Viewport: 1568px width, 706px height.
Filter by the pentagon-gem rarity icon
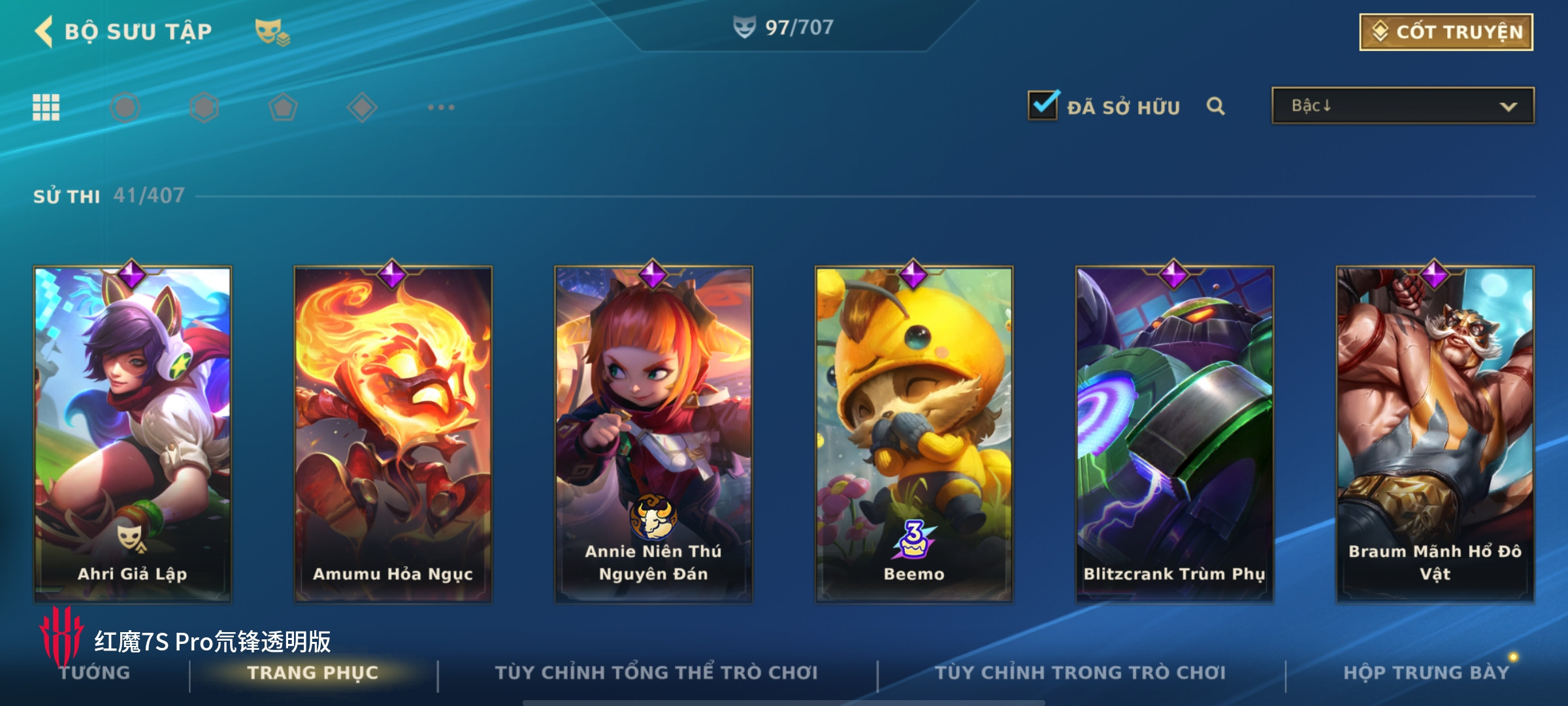coord(283,107)
